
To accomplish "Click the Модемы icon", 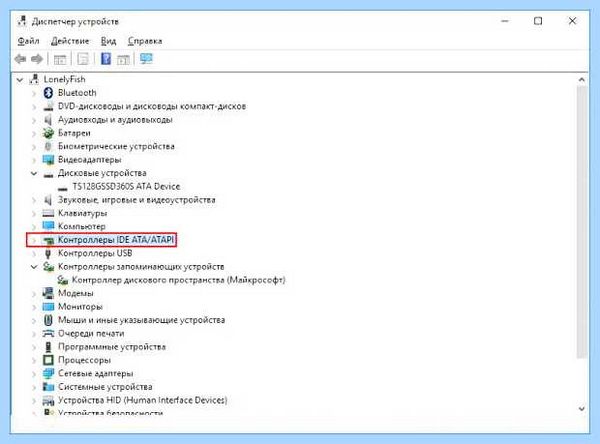I will [48, 293].
